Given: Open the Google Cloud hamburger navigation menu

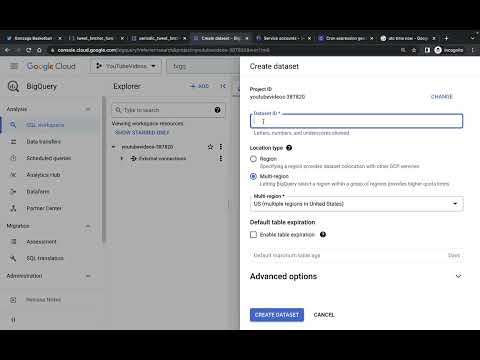Looking at the screenshot, I should (14, 66).
